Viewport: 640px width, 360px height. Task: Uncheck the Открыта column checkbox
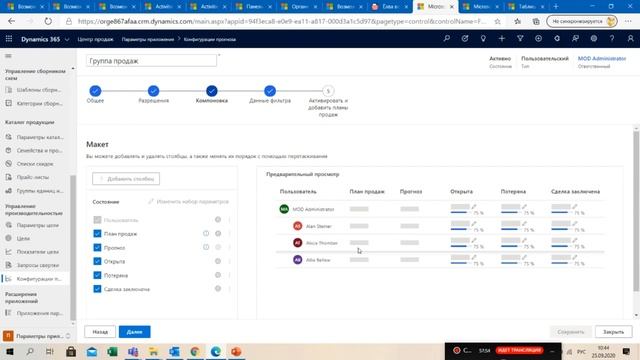point(97,261)
